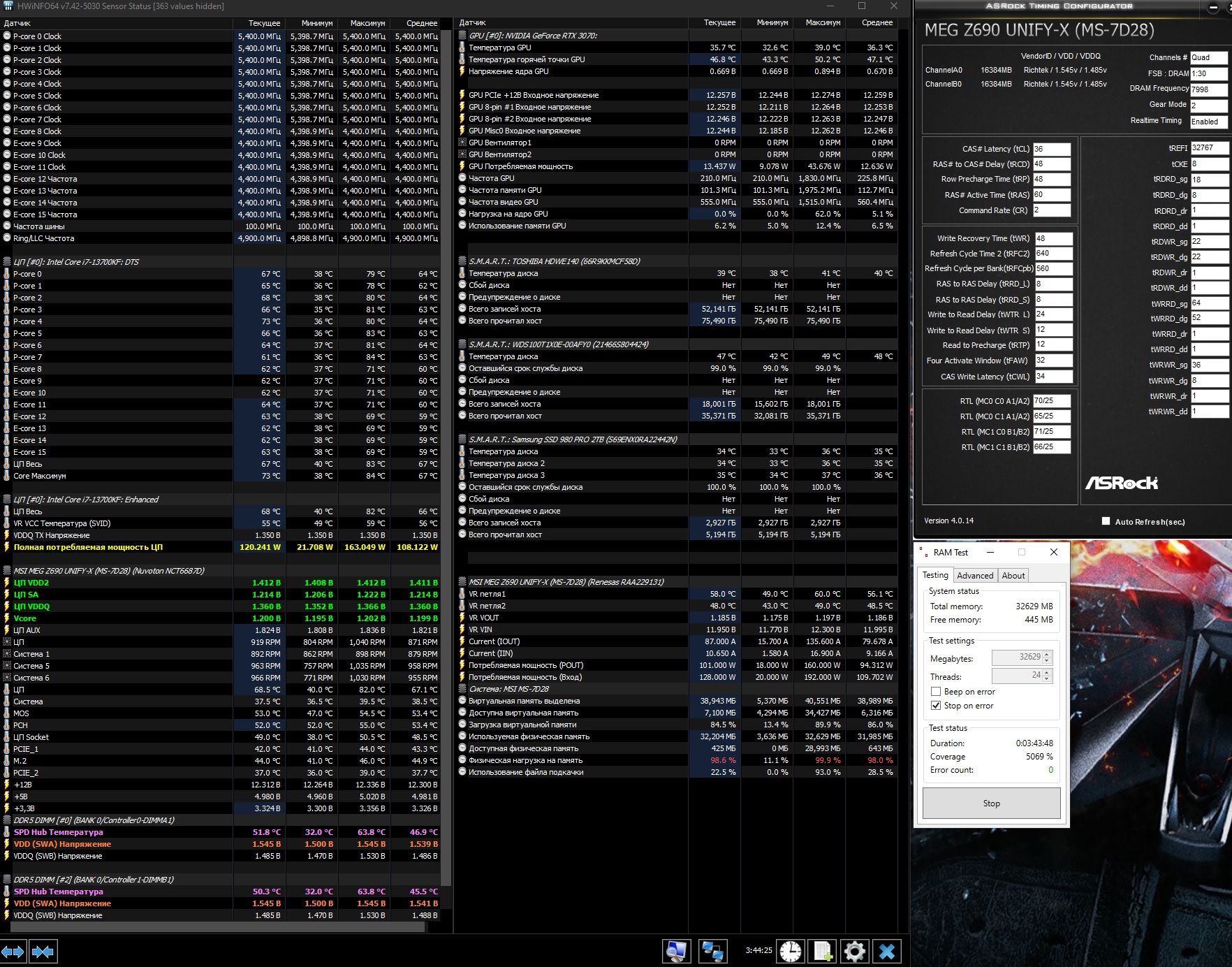Open HWiNFO settings via the gear icon
Viewport: 1232px width, 967px height.
pyautogui.click(x=854, y=951)
